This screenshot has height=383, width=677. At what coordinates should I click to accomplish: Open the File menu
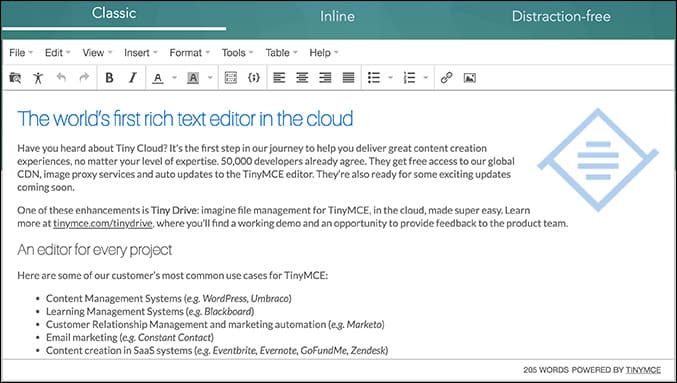(x=21, y=53)
